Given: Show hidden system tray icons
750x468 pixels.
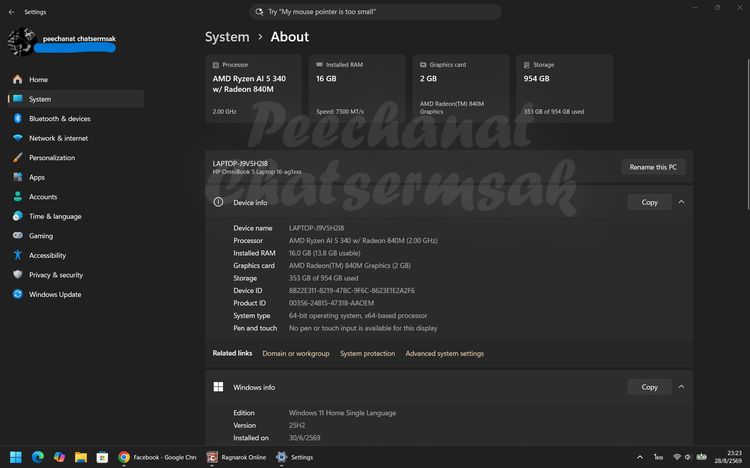Looking at the screenshot, I should click(x=640, y=457).
